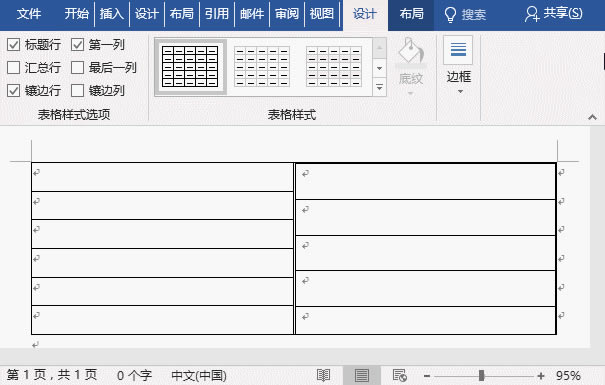Open the 底纹 dropdown arrow
The width and height of the screenshot is (605, 385).
click(x=411, y=93)
